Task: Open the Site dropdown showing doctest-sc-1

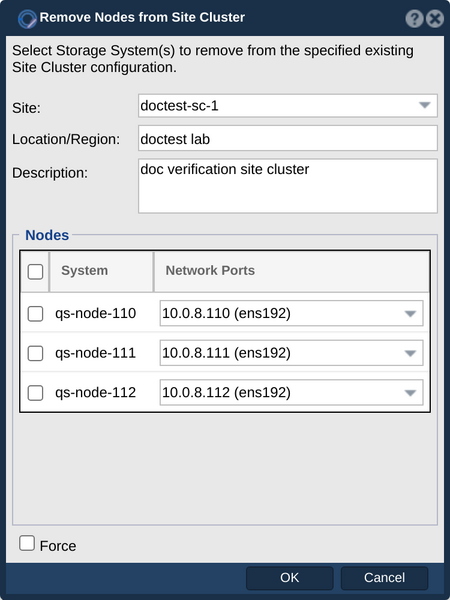Action: (x=287, y=106)
